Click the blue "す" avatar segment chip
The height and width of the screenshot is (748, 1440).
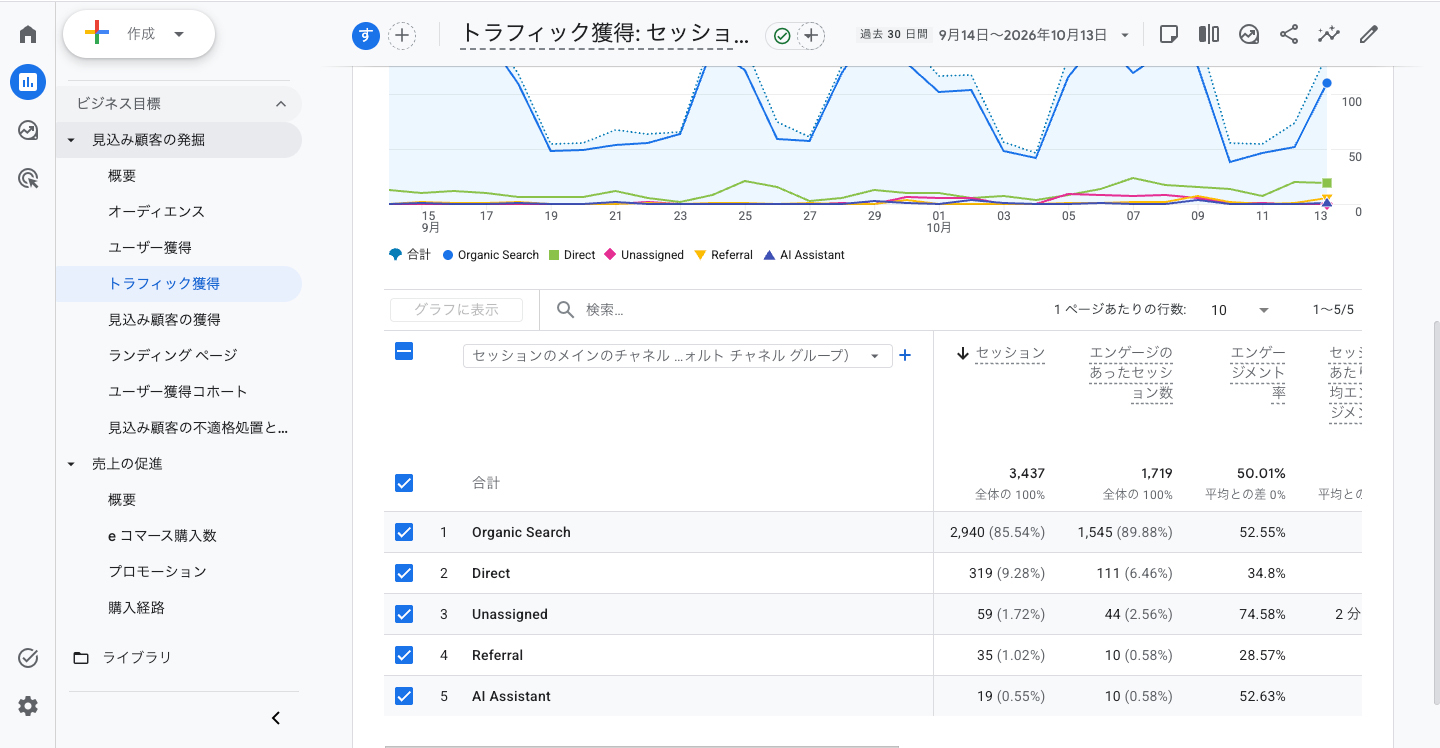366,36
